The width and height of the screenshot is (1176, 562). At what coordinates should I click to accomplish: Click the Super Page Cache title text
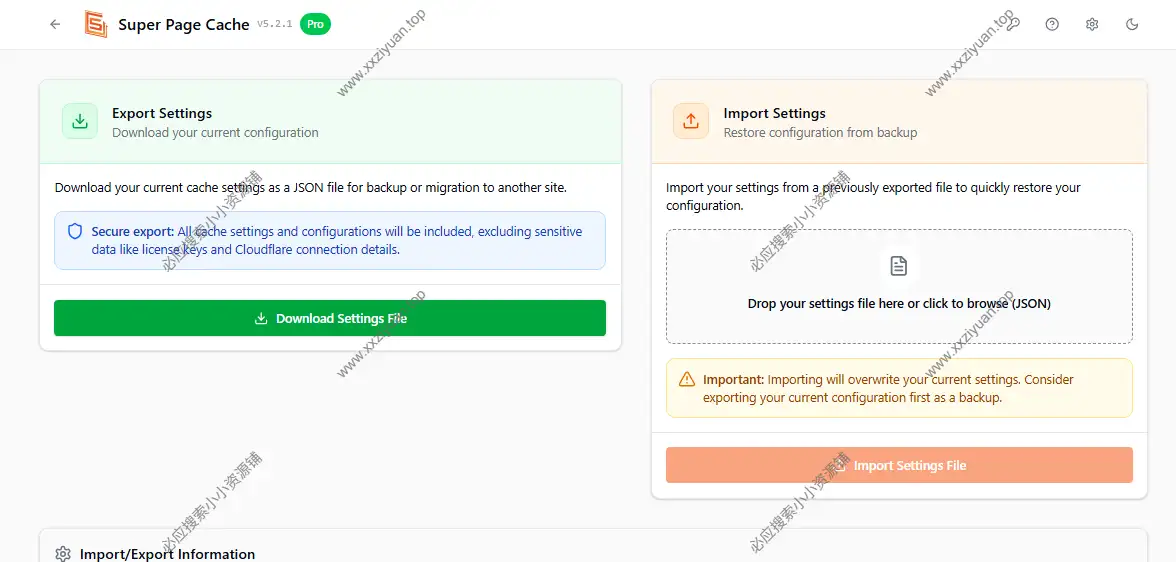pos(184,25)
